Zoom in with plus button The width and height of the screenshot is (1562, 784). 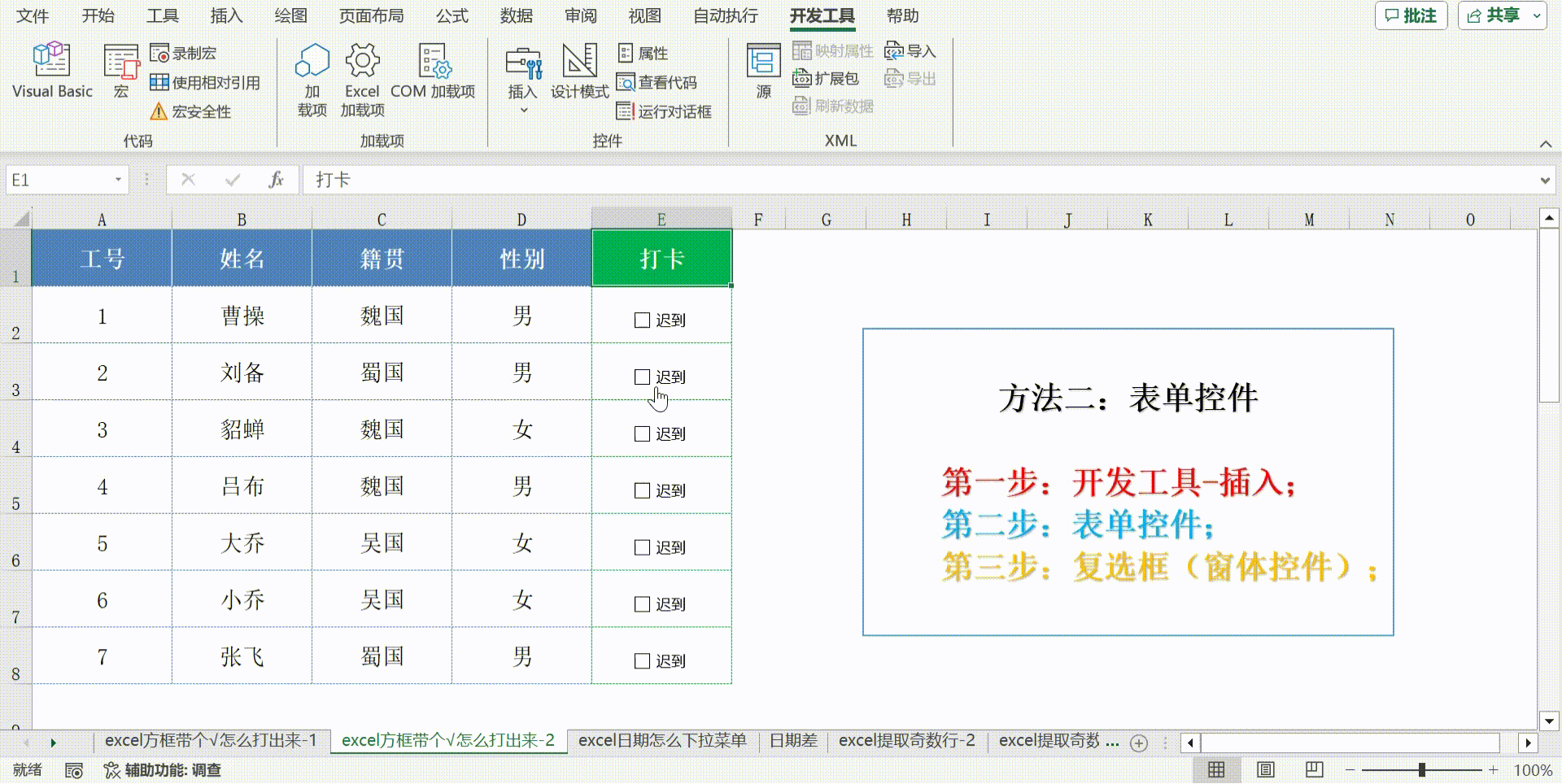[1494, 769]
